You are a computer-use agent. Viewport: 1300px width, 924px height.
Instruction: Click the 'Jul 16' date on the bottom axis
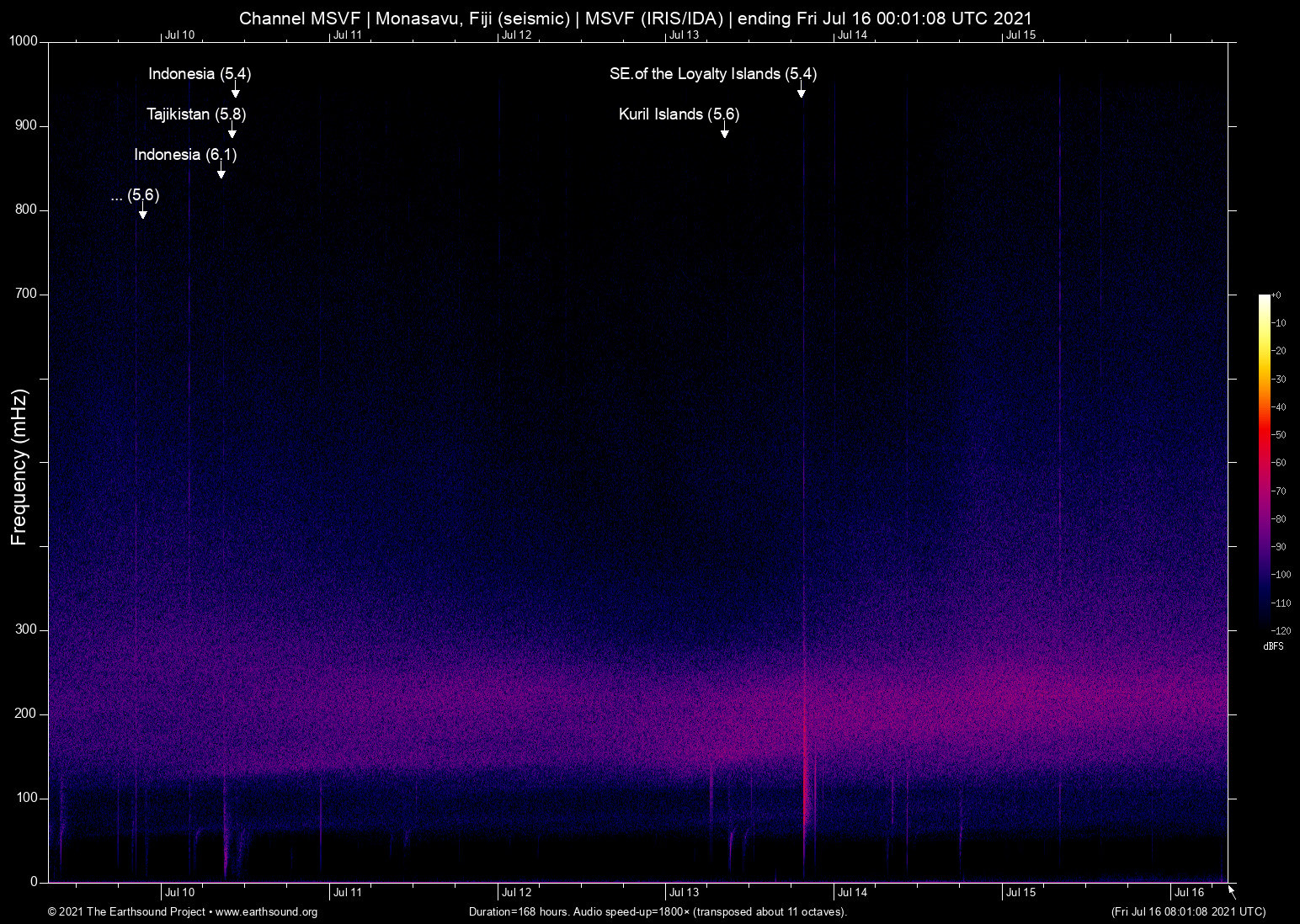1190,893
